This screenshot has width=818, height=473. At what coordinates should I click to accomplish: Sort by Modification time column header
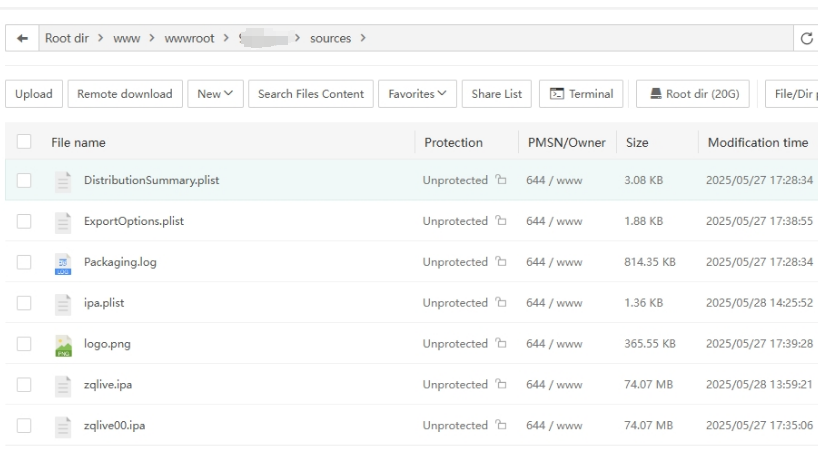coord(757,143)
